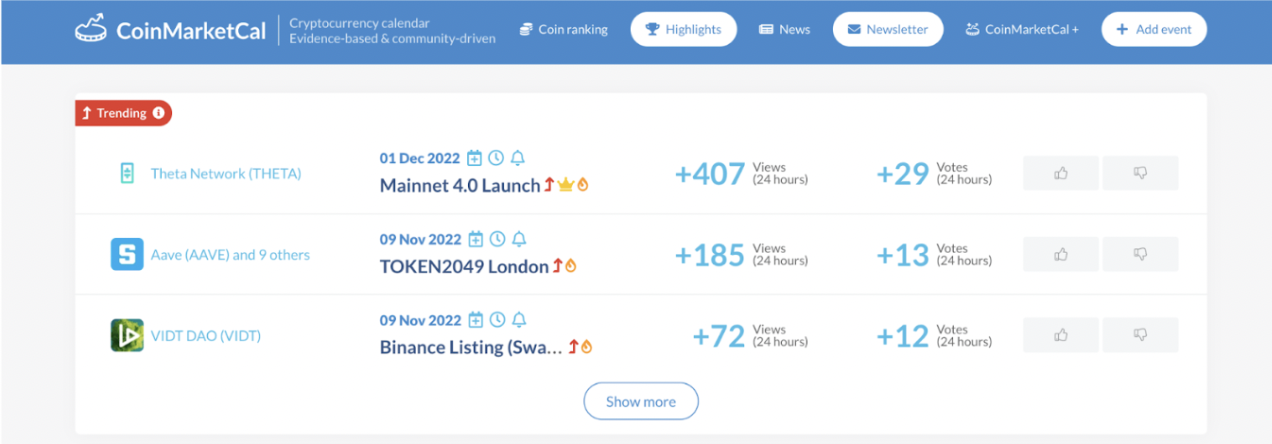The width and height of the screenshot is (1272, 444).
Task: Go to the News section
Action: tap(784, 29)
